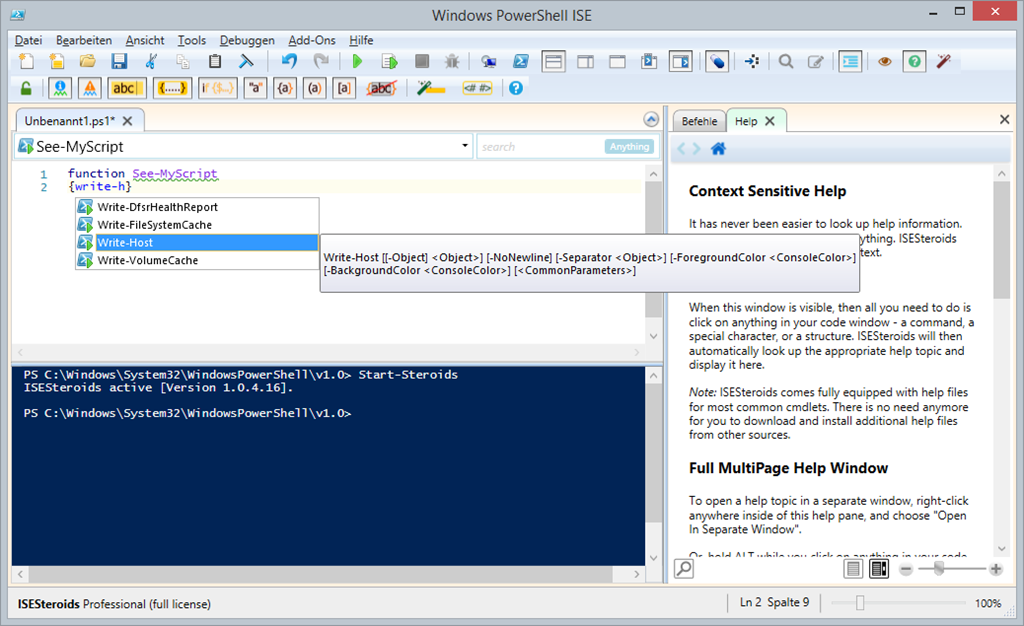Screen dimensions: 1024x626
Task: Click the pencil edit toolbar icon
Action: coord(816,61)
